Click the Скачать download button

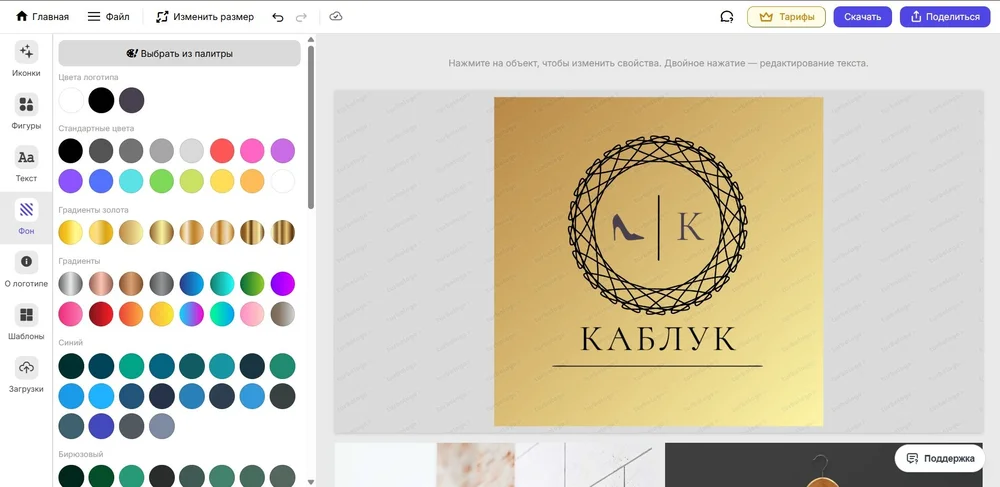pyautogui.click(x=862, y=17)
